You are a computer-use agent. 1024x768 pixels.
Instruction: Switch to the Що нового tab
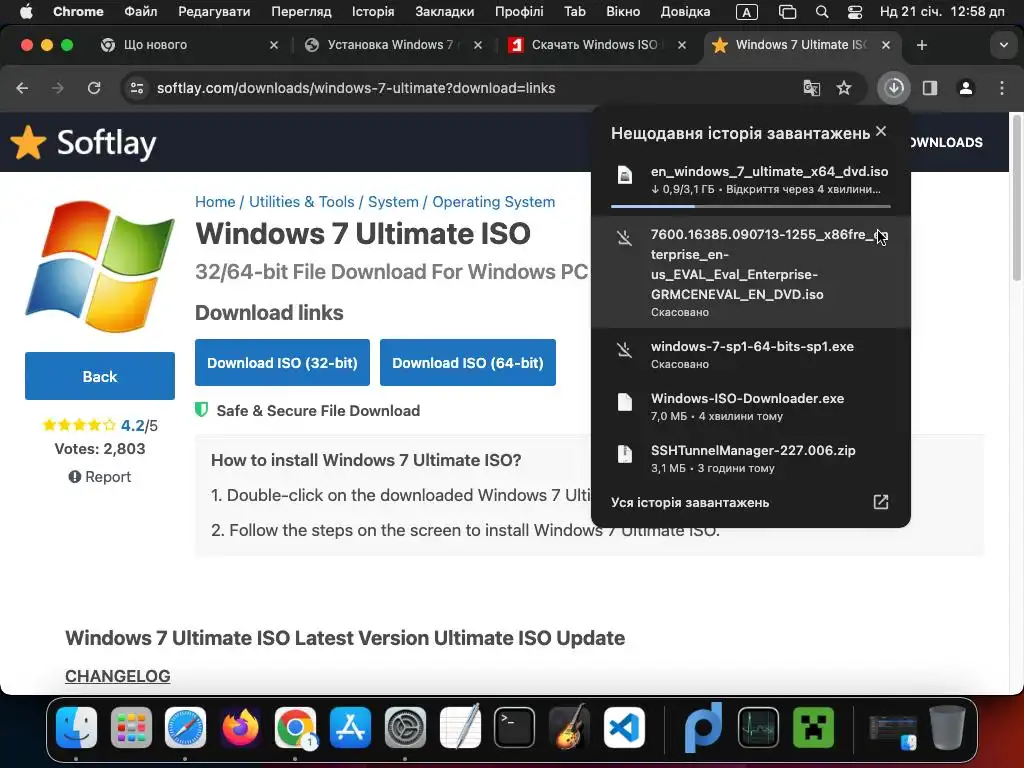pos(189,45)
